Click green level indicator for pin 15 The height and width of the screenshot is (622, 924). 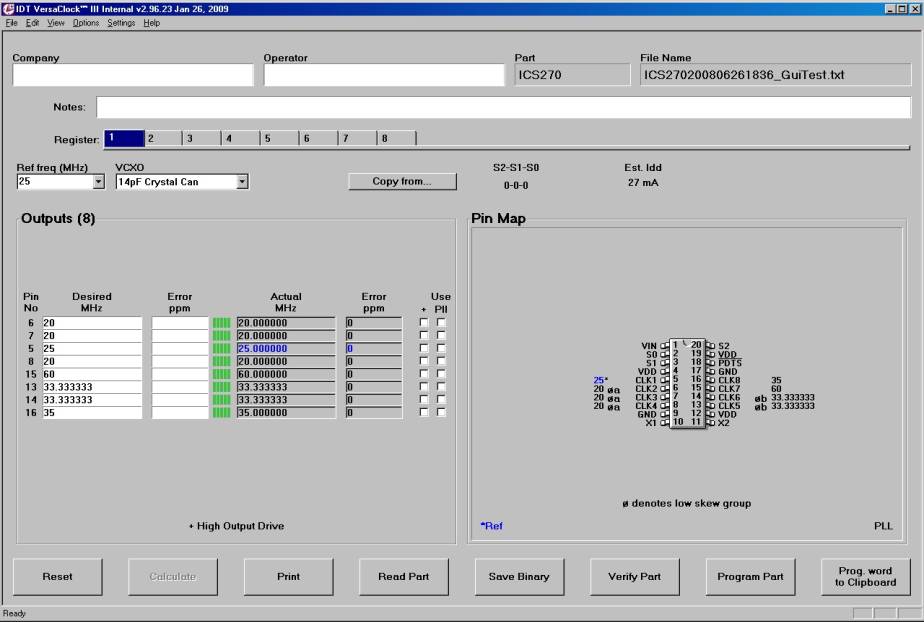(x=222, y=374)
